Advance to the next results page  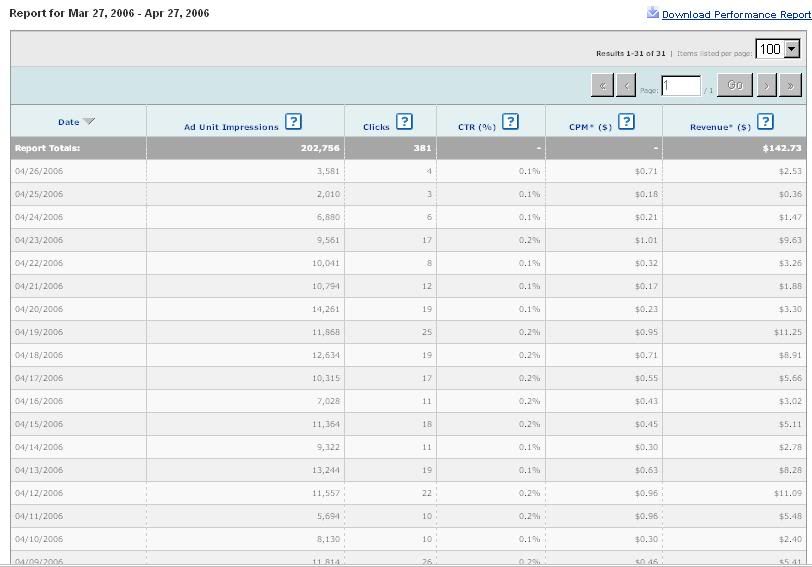pyautogui.click(x=767, y=86)
